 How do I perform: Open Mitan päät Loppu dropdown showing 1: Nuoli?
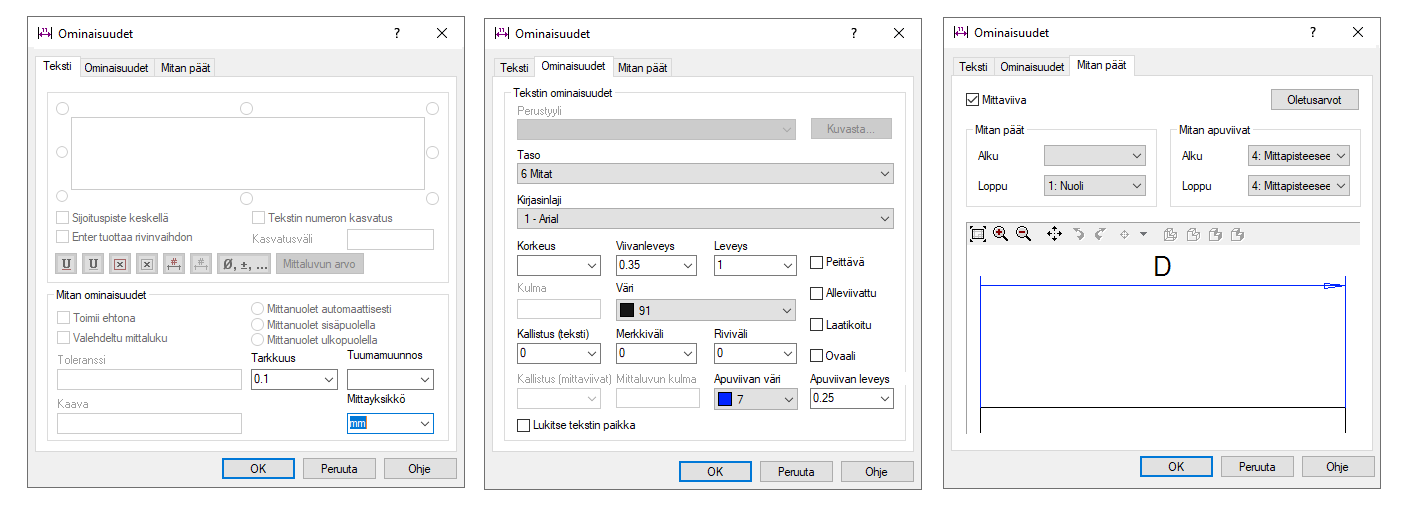pos(1094,186)
